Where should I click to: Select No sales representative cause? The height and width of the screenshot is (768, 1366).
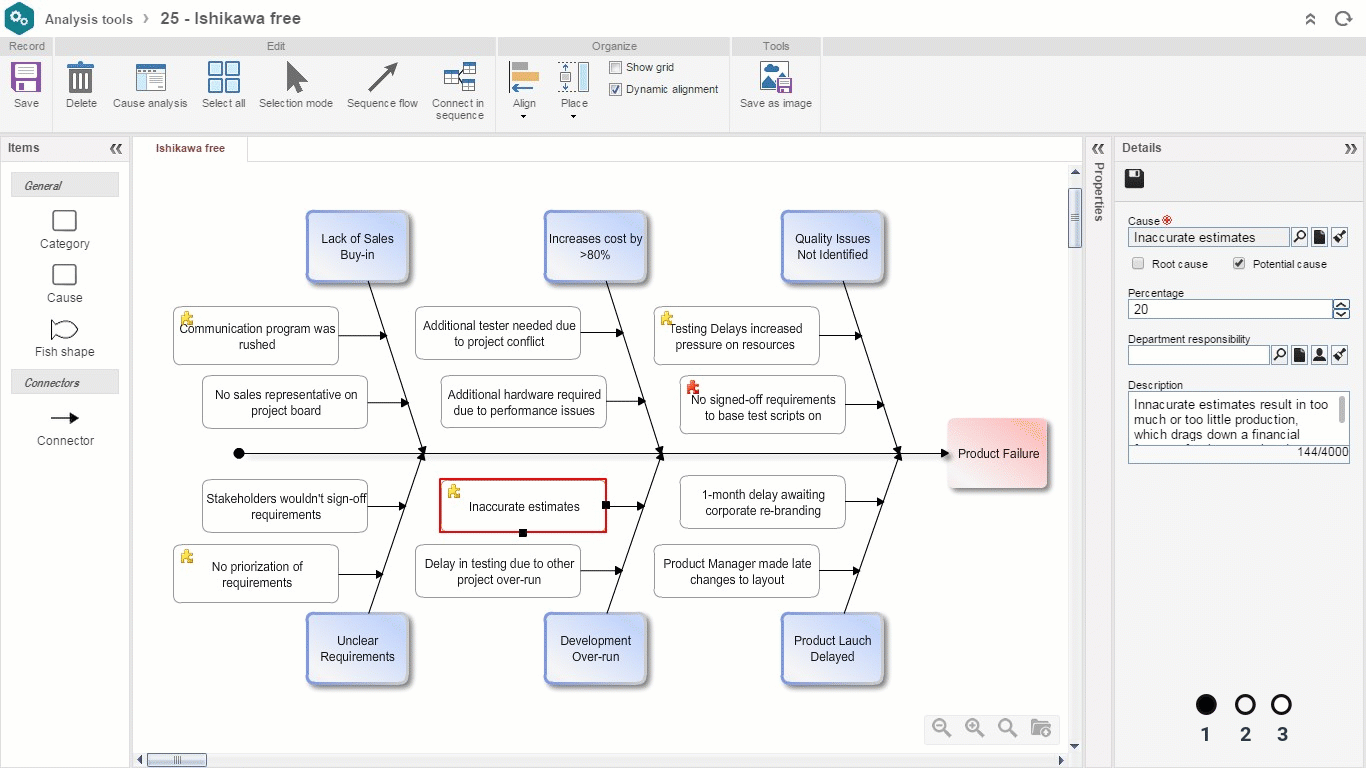pyautogui.click(x=285, y=402)
